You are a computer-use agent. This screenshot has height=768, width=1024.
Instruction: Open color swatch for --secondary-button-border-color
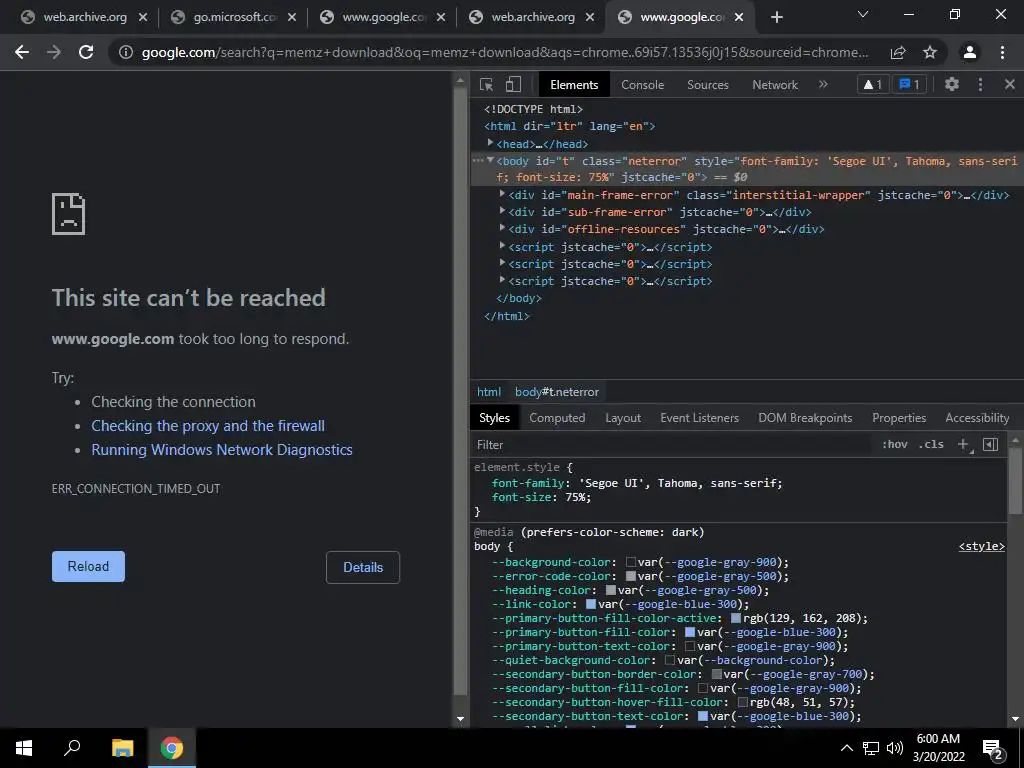(x=716, y=674)
